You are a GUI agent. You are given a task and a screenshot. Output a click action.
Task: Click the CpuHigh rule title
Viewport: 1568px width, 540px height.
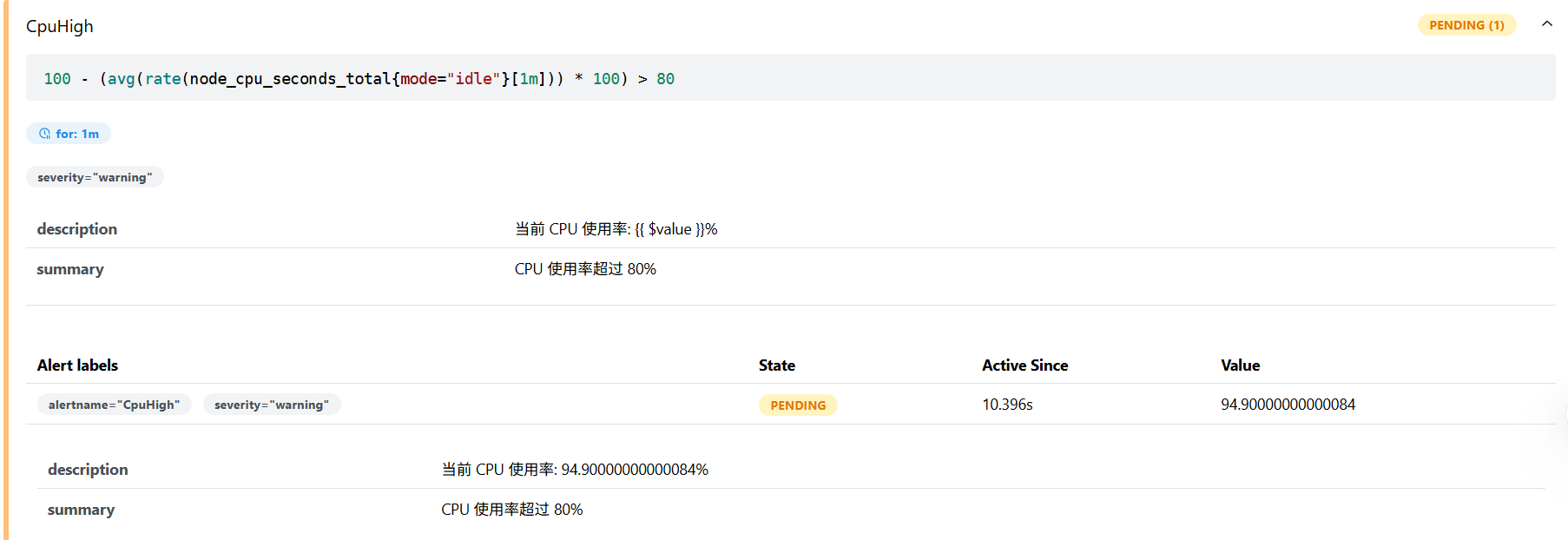coord(60,26)
